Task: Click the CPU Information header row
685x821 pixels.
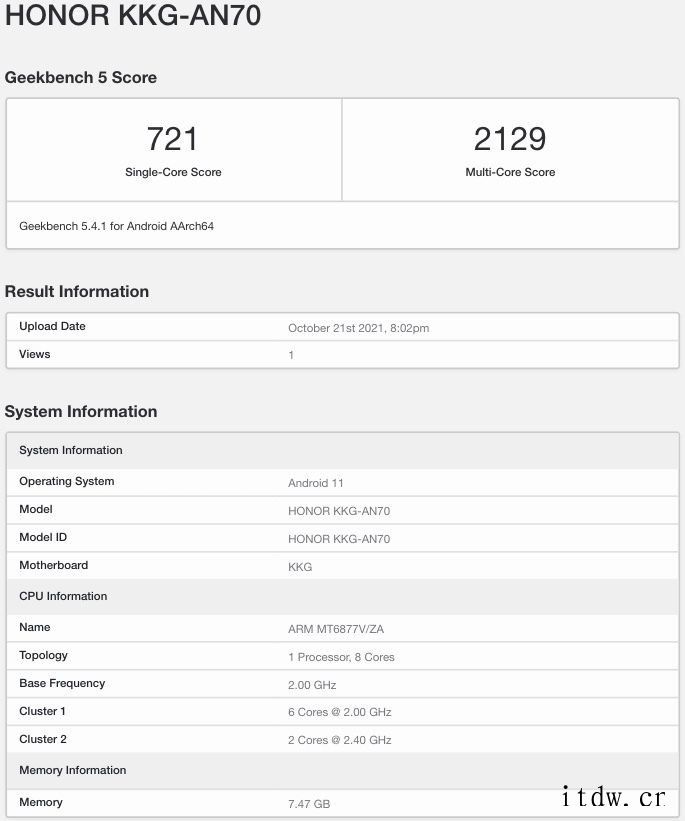Action: (342, 596)
